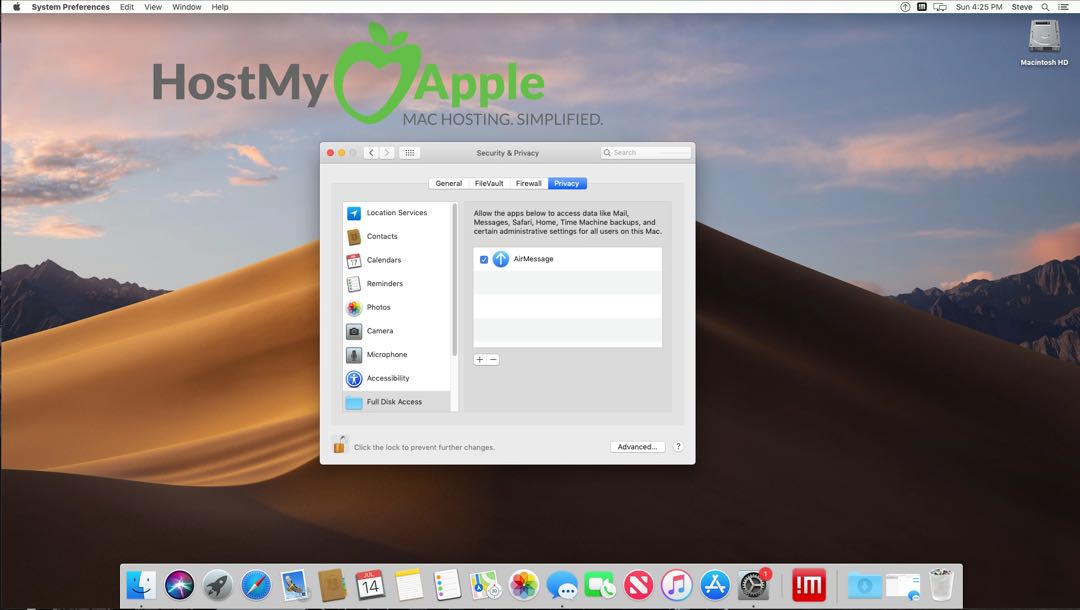Image resolution: width=1080 pixels, height=610 pixels.
Task: Open the Edit menu
Action: tap(127, 7)
